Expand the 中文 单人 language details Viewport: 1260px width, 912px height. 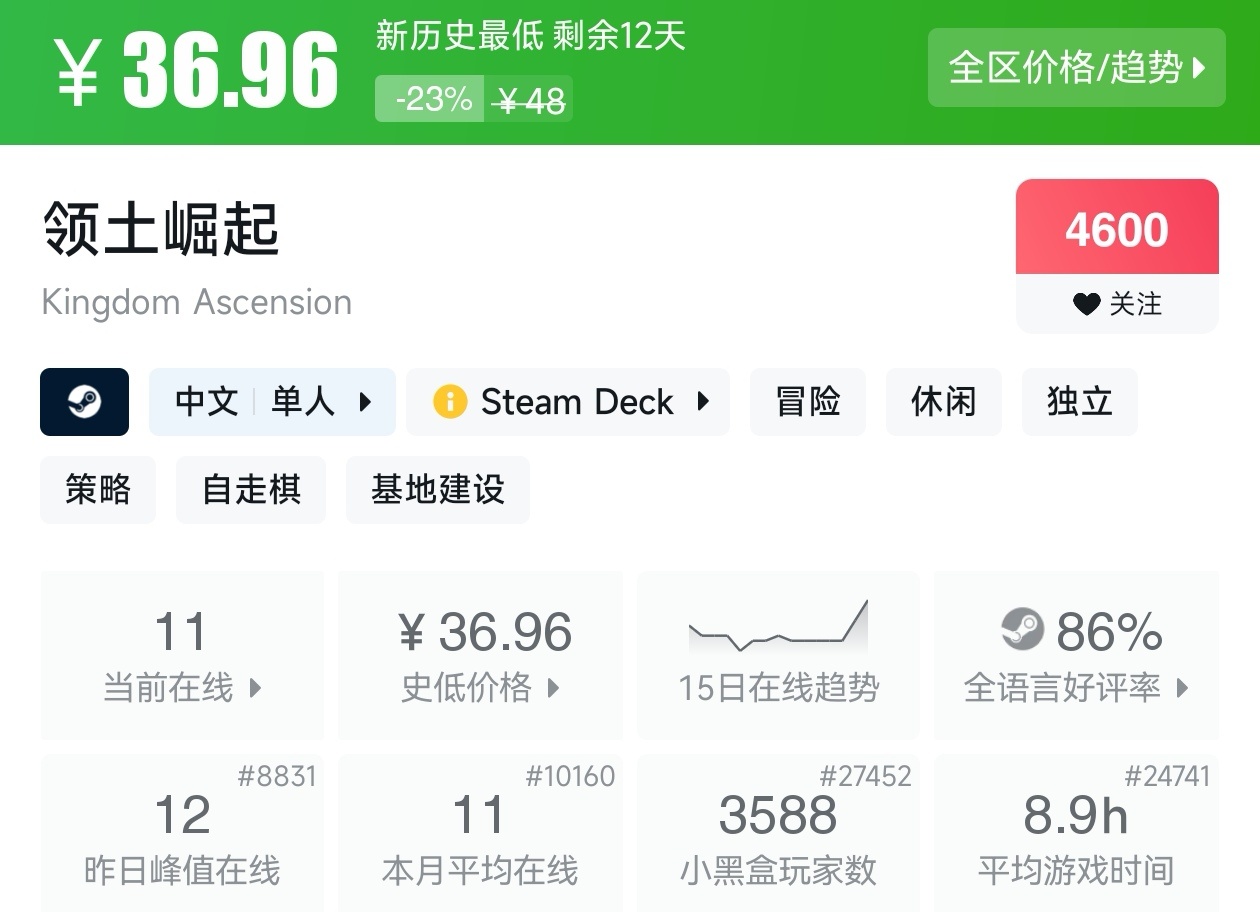(x=272, y=402)
